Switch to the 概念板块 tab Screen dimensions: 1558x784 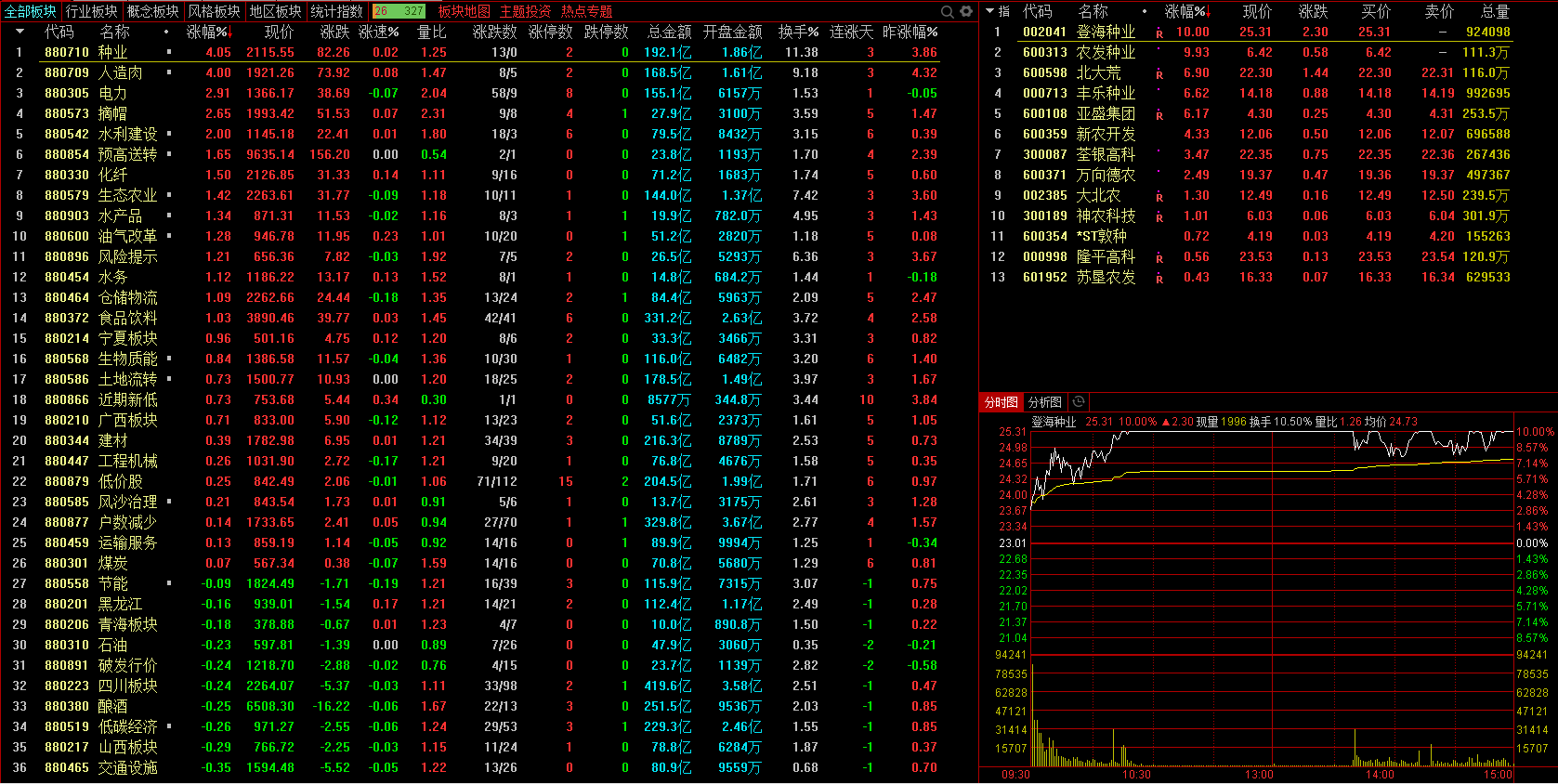(152, 11)
